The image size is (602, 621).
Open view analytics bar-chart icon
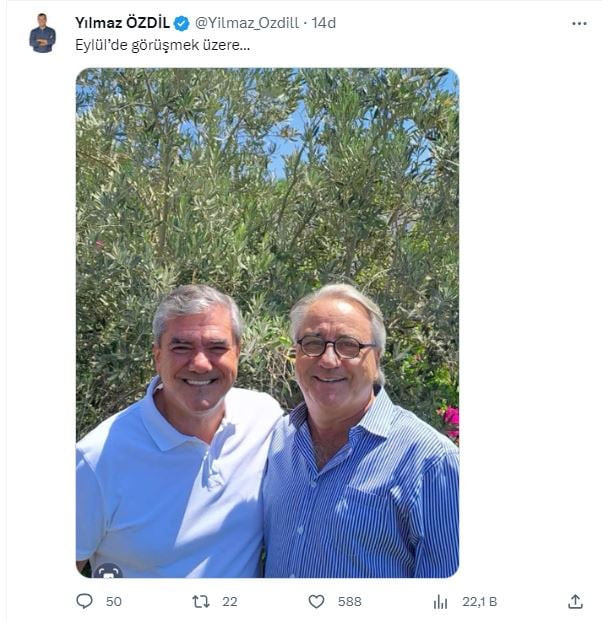click(x=440, y=601)
